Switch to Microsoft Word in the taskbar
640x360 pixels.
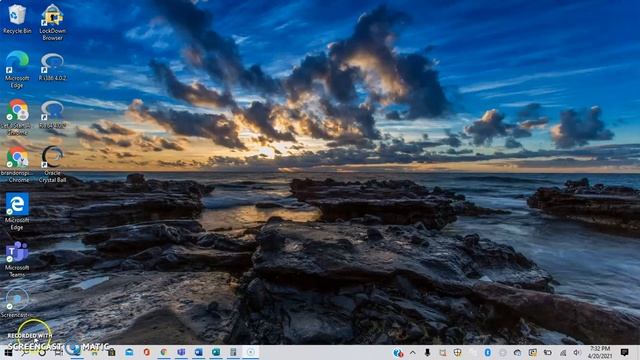[x=199, y=352]
